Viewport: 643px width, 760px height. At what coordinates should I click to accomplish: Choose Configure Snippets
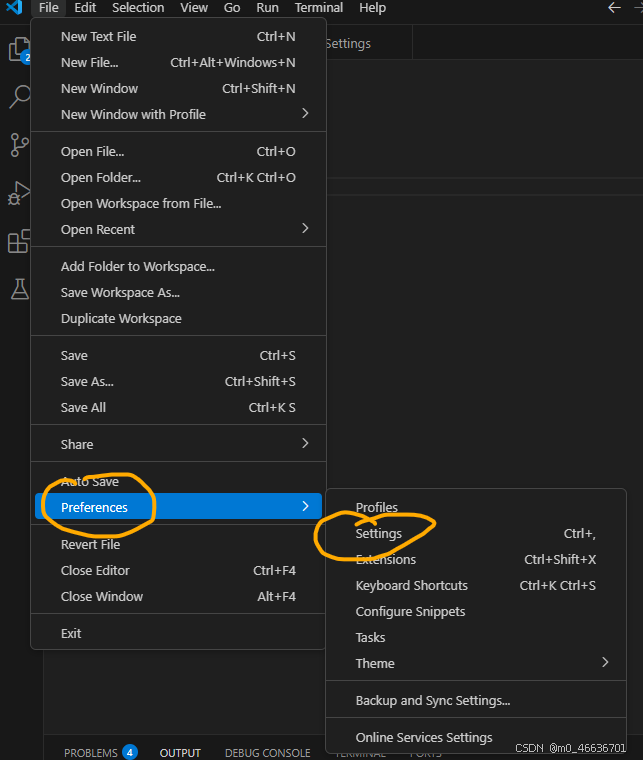(x=476, y=612)
